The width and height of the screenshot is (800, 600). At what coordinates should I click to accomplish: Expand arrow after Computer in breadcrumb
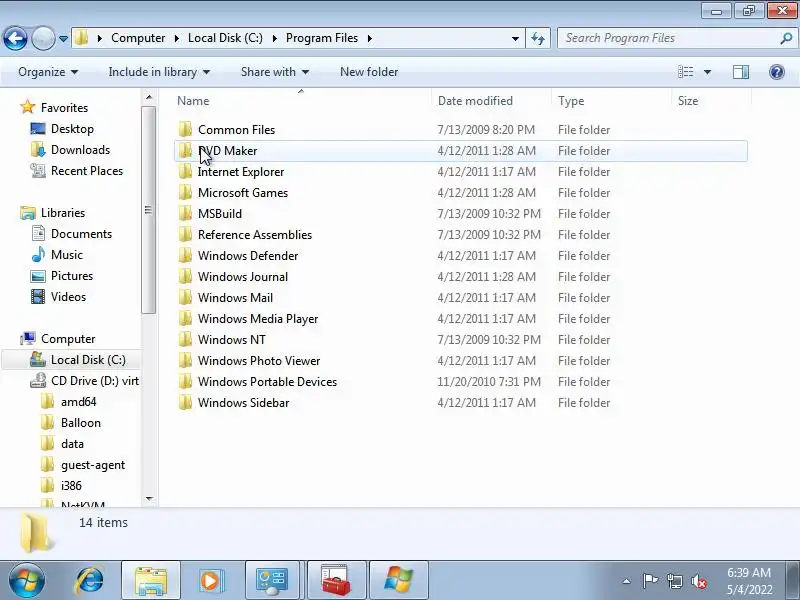pos(177,38)
